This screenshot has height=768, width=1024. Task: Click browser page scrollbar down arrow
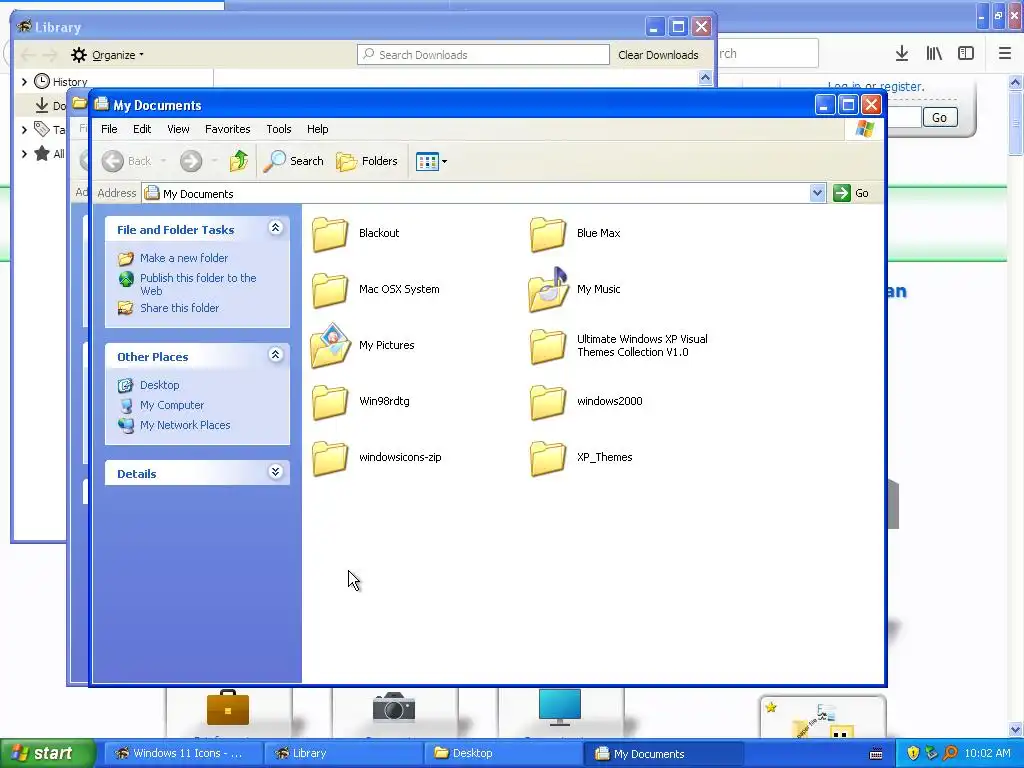pos(1016,730)
